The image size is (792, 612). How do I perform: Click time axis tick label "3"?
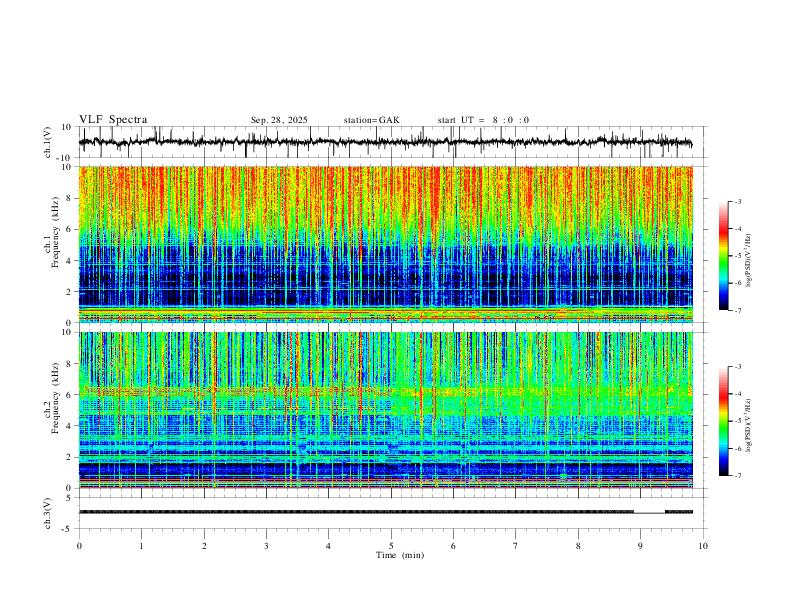(x=266, y=546)
